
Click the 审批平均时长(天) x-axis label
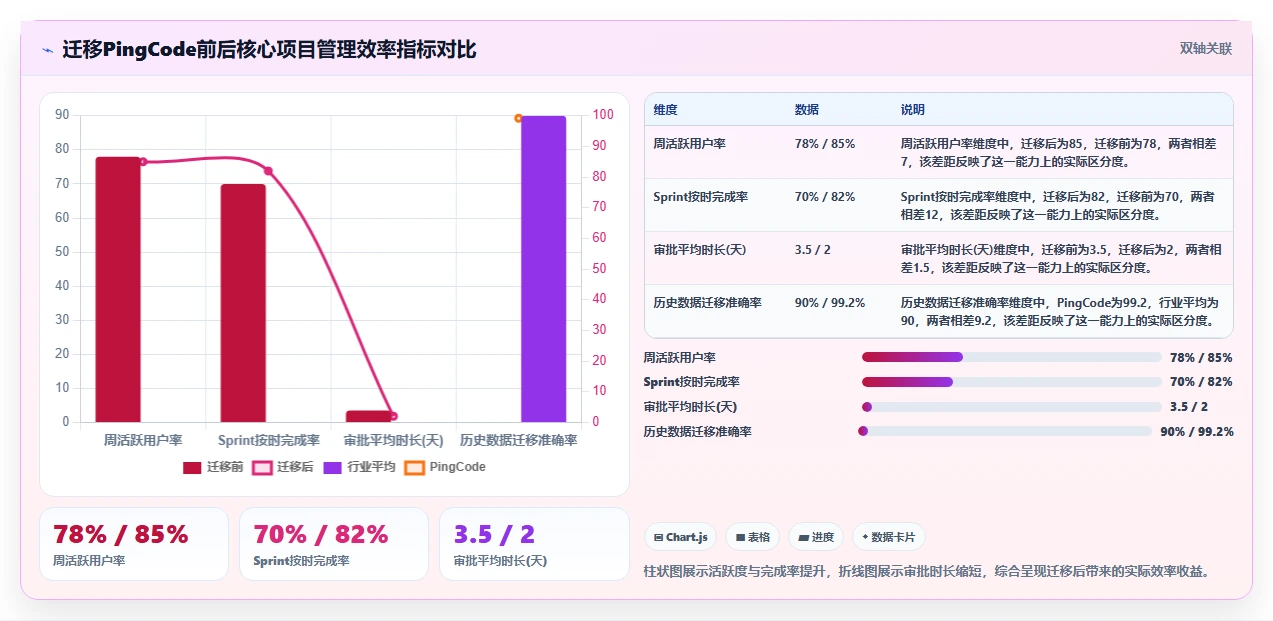pos(393,440)
